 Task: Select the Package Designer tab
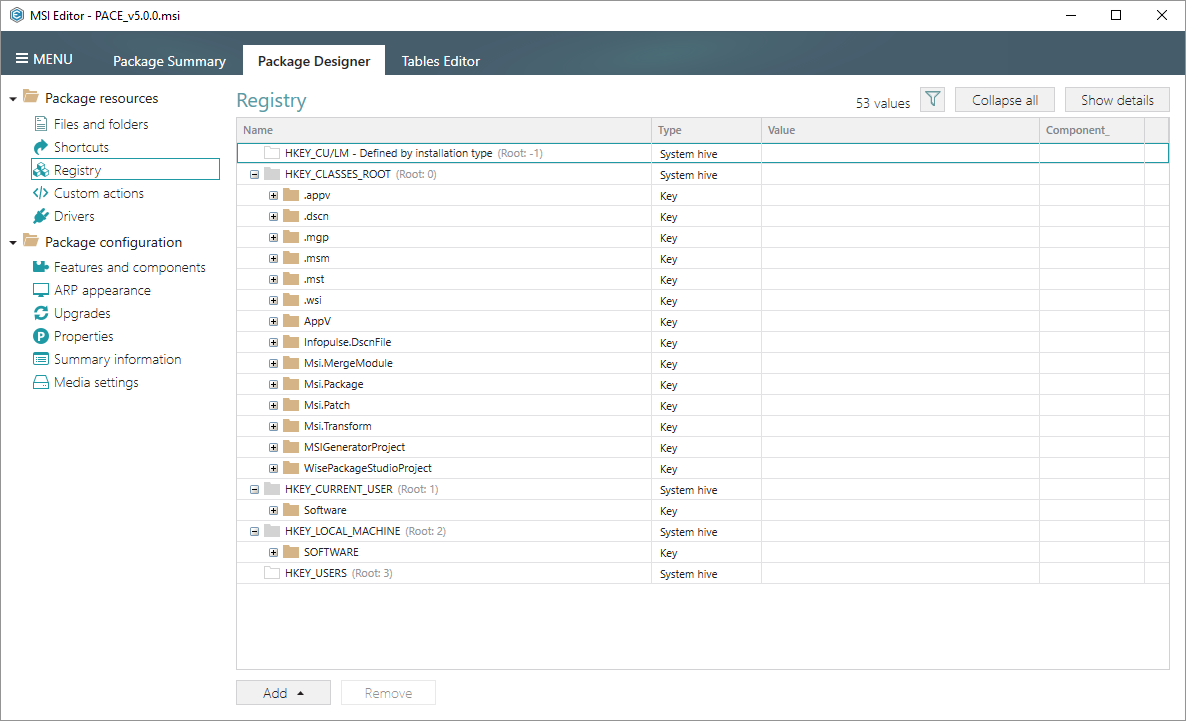[x=314, y=61]
